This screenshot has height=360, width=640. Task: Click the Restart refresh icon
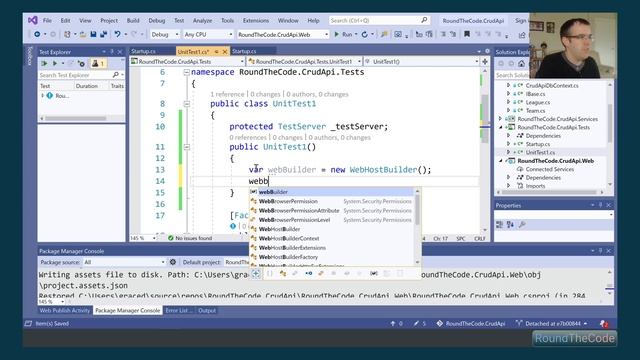(x=364, y=34)
